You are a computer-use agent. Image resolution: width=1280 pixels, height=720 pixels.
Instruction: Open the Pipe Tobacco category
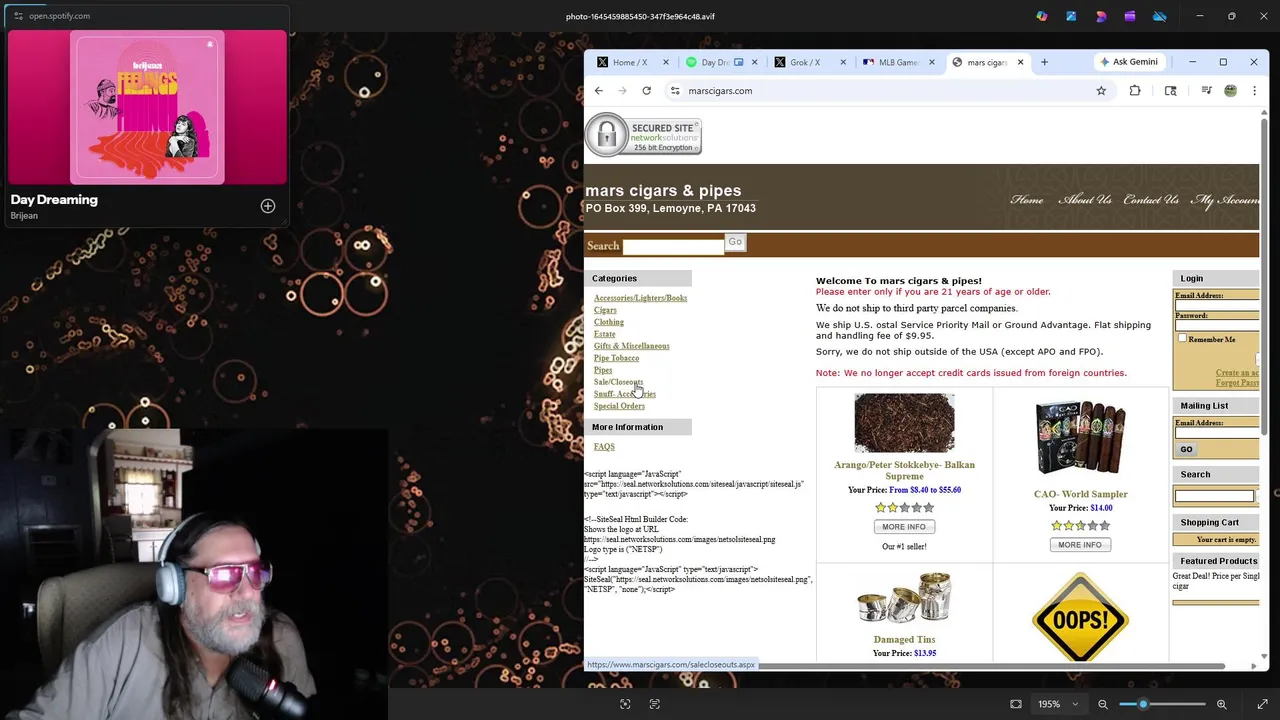pyautogui.click(x=616, y=358)
